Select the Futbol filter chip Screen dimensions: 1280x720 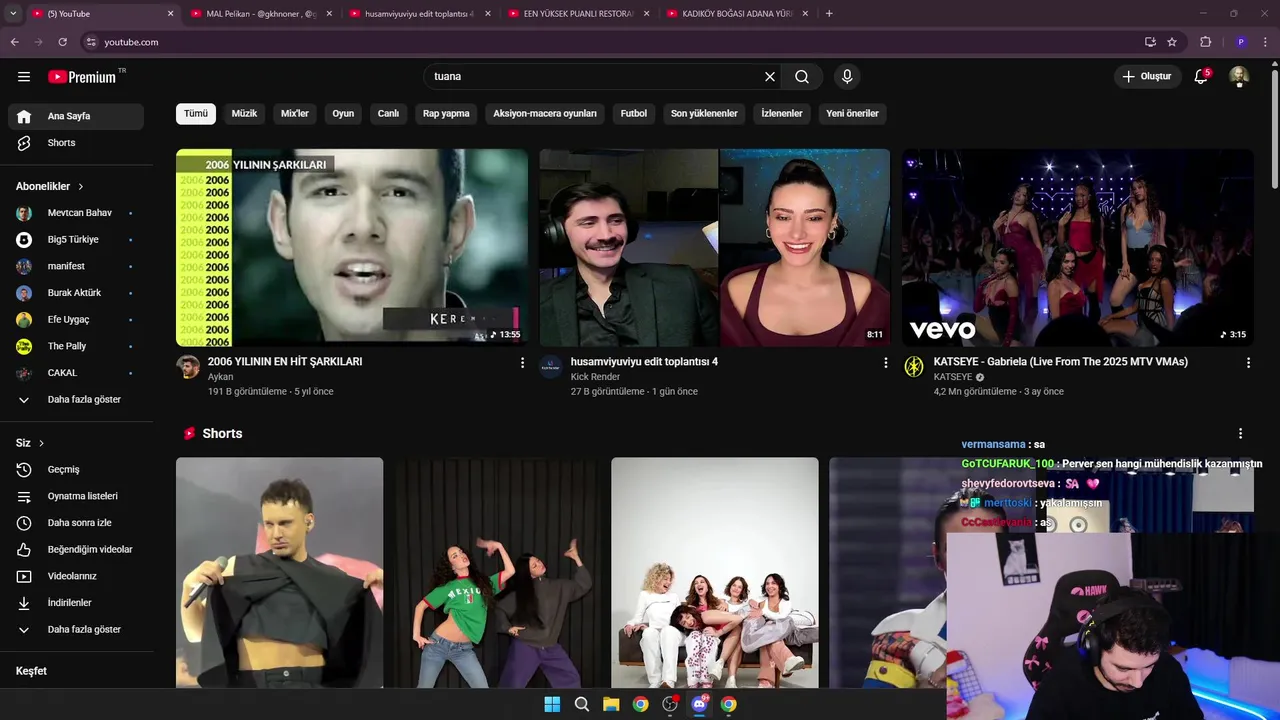click(634, 114)
